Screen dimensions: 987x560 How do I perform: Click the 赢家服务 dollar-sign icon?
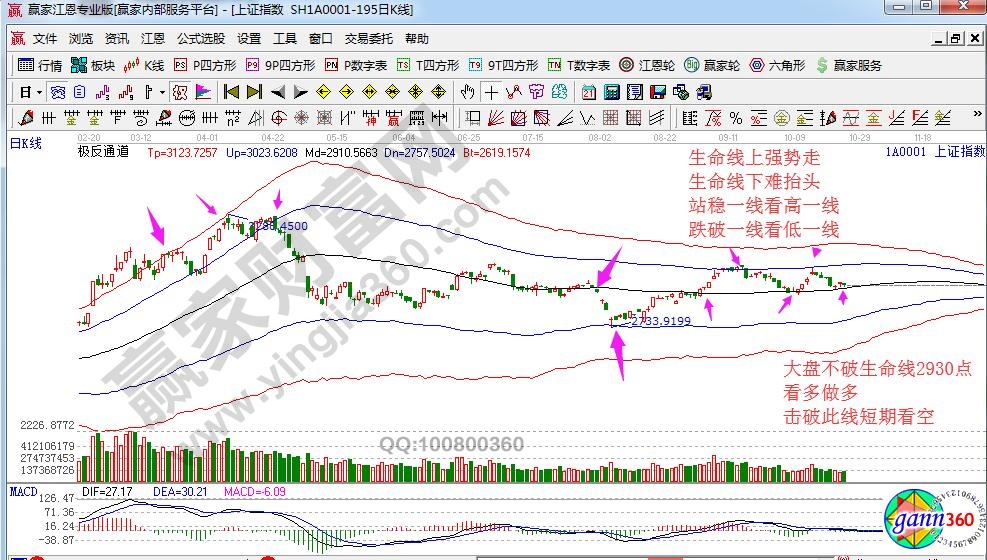(x=823, y=65)
